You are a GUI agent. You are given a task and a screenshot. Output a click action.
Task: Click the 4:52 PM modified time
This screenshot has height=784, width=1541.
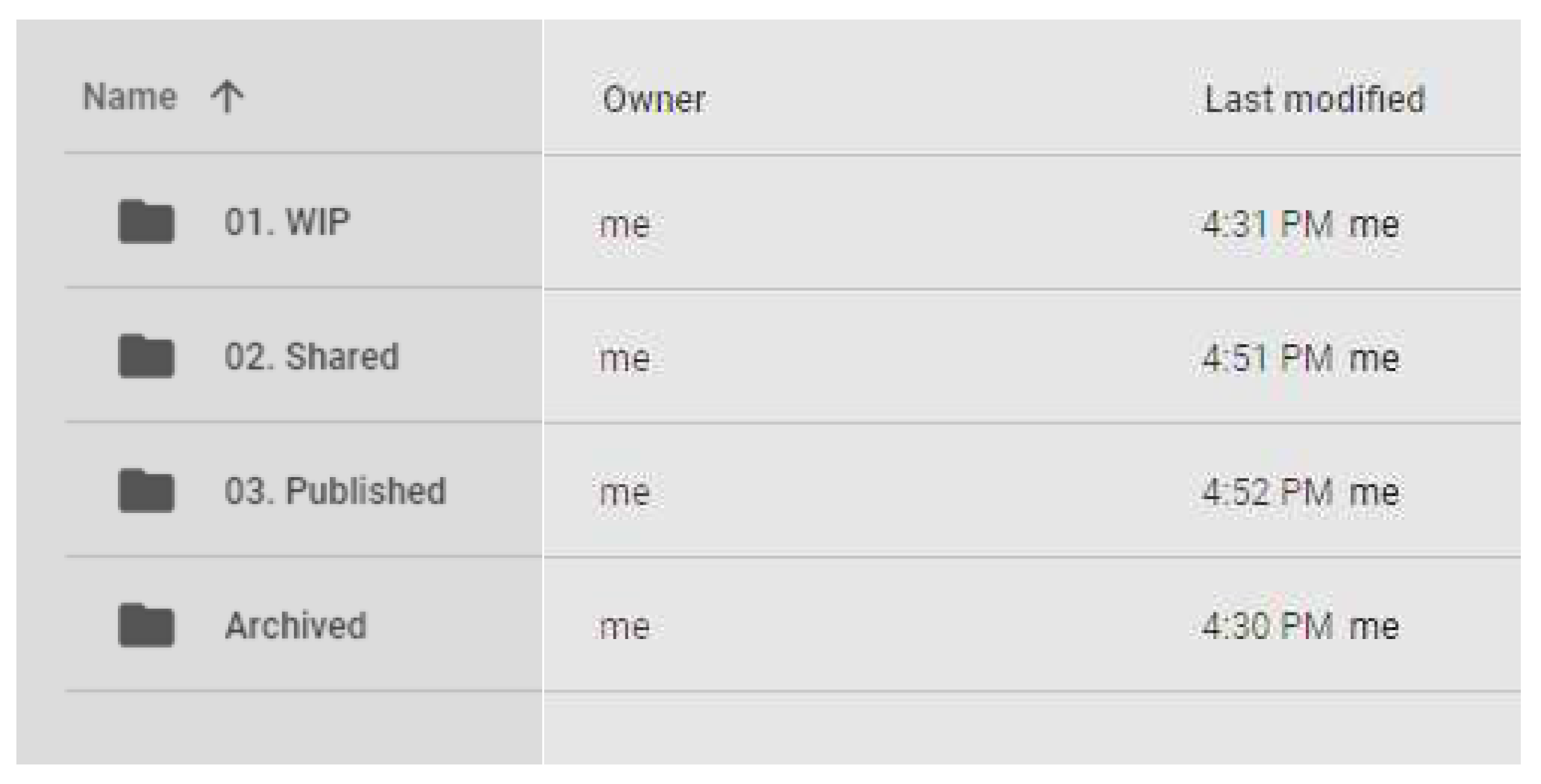(x=1267, y=492)
